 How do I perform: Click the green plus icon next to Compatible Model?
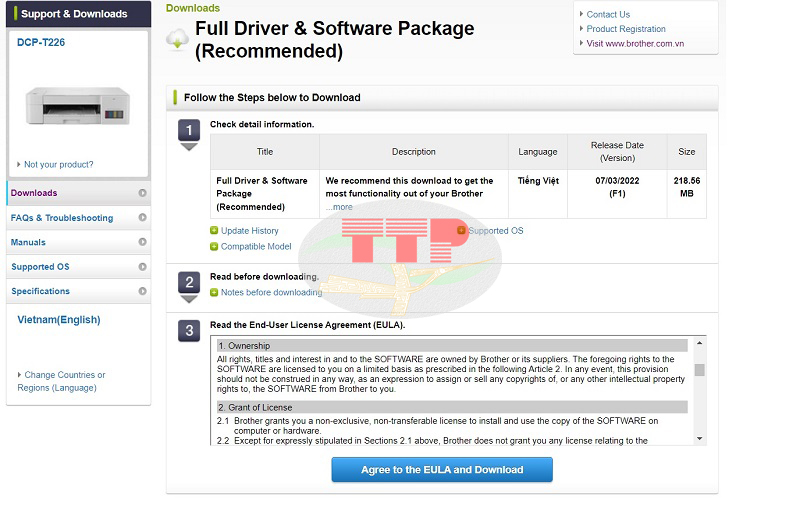pyautogui.click(x=214, y=246)
